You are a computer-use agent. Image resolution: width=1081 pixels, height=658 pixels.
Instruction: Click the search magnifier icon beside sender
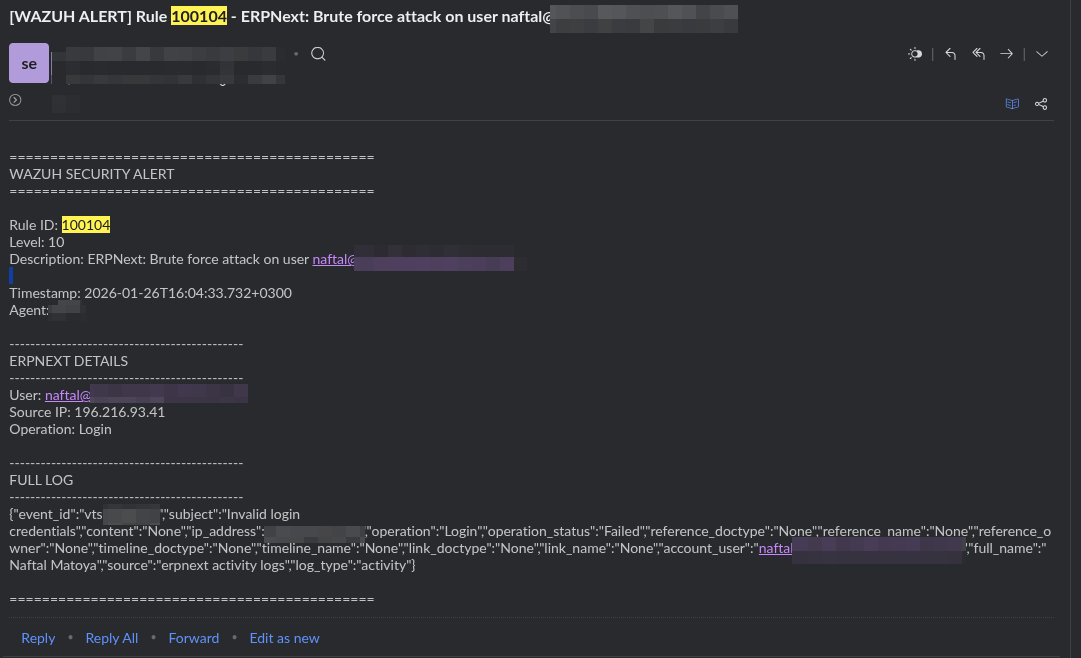coord(318,54)
